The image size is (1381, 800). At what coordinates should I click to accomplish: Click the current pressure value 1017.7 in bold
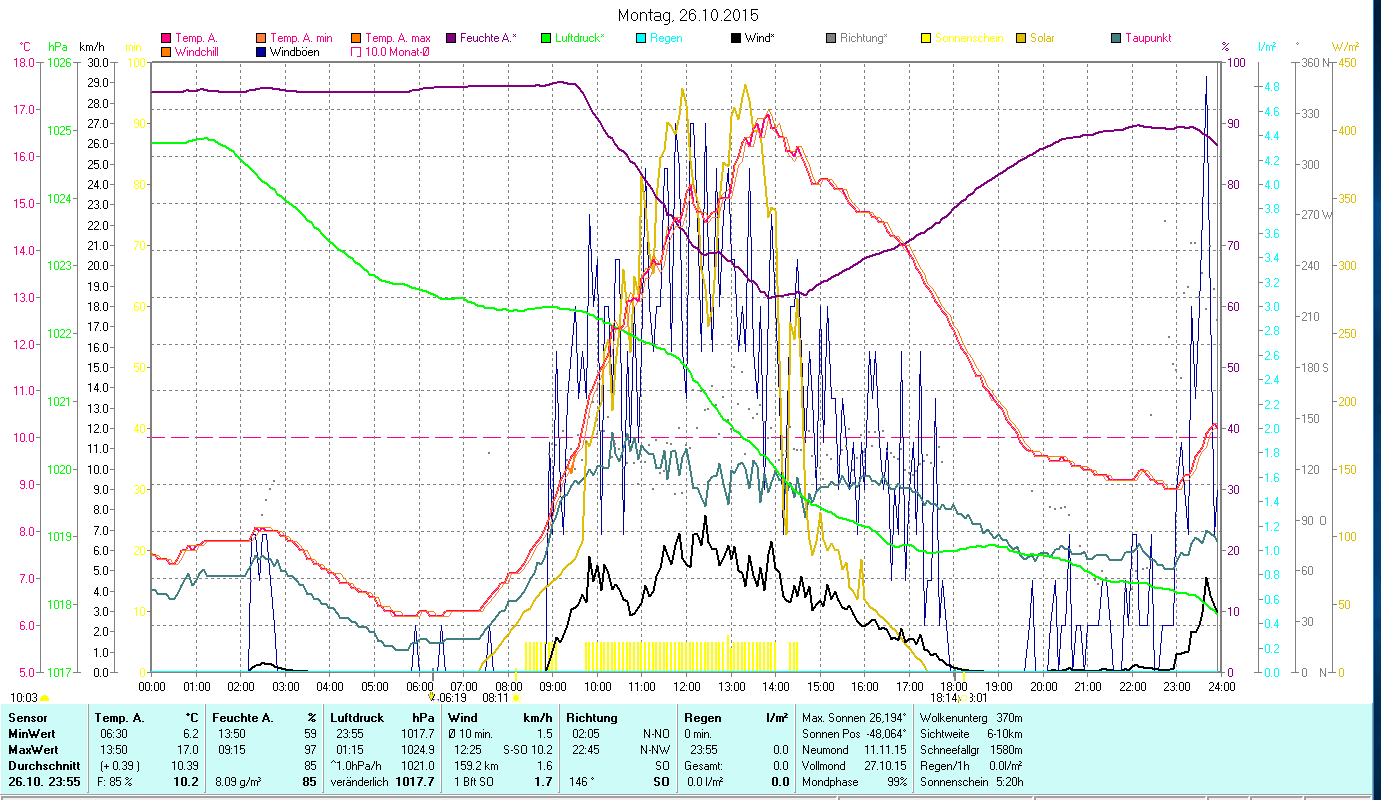point(415,781)
